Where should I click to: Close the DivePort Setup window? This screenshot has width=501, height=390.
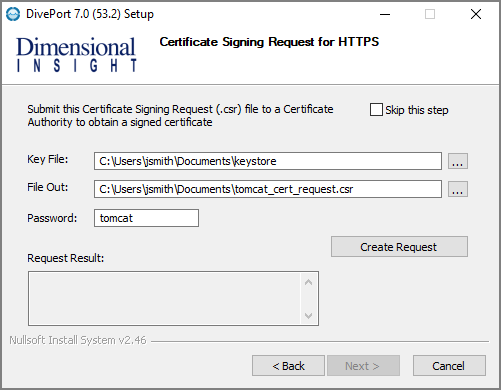click(476, 14)
